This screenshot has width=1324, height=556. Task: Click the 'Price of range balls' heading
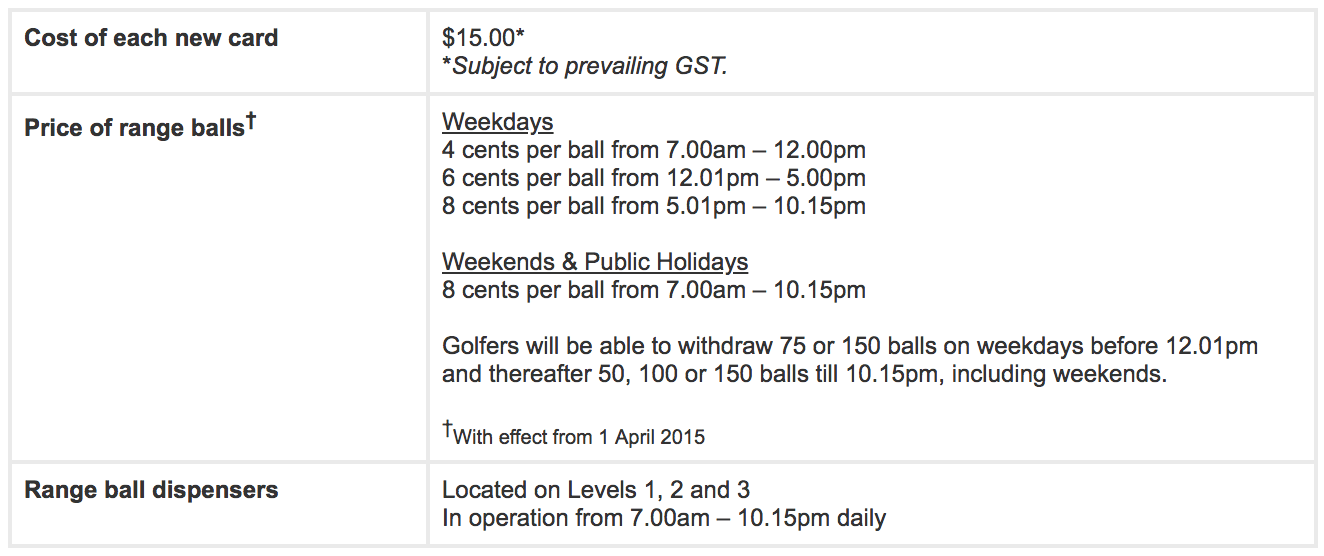pyautogui.click(x=134, y=128)
